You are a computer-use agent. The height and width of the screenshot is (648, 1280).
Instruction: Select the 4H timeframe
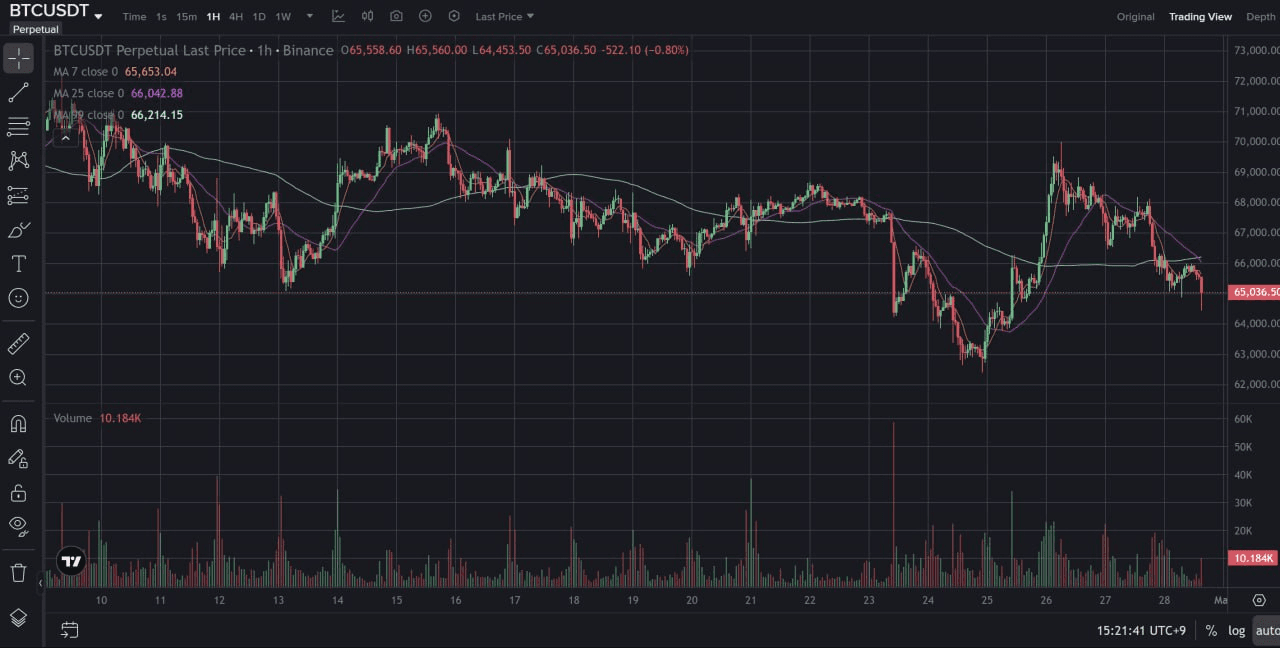tap(235, 16)
